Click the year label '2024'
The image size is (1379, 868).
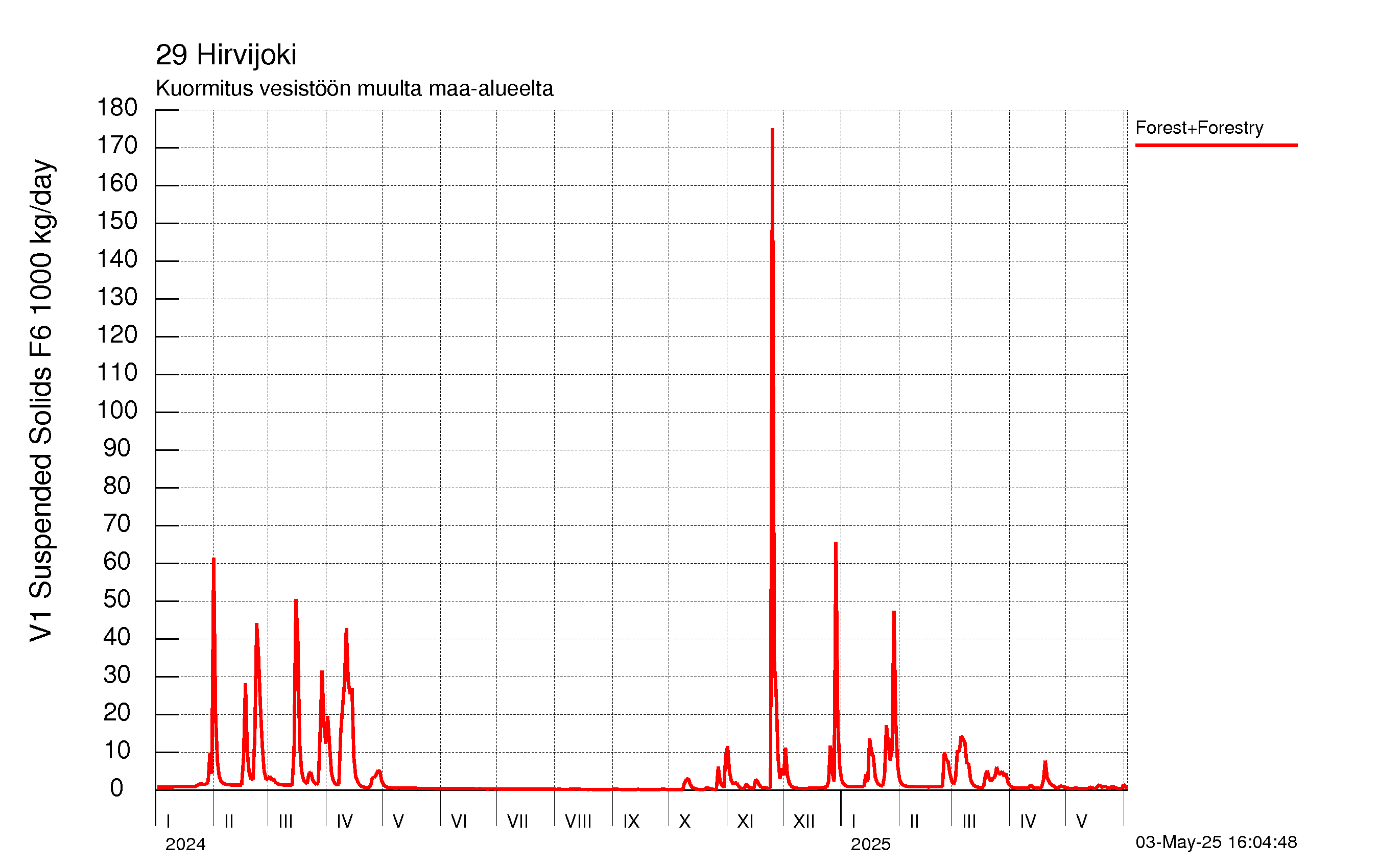point(185,844)
